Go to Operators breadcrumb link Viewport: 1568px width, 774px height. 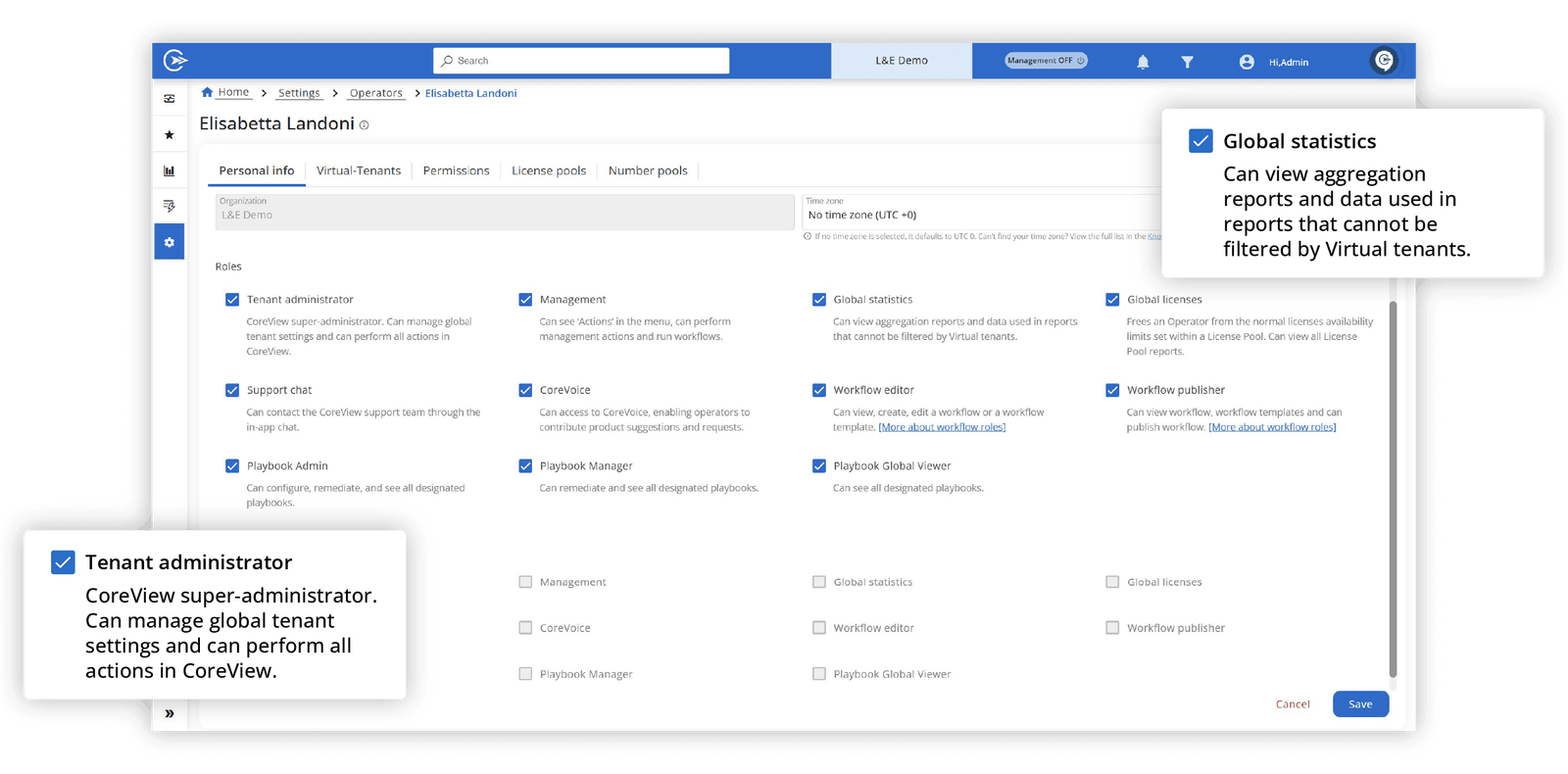point(376,93)
